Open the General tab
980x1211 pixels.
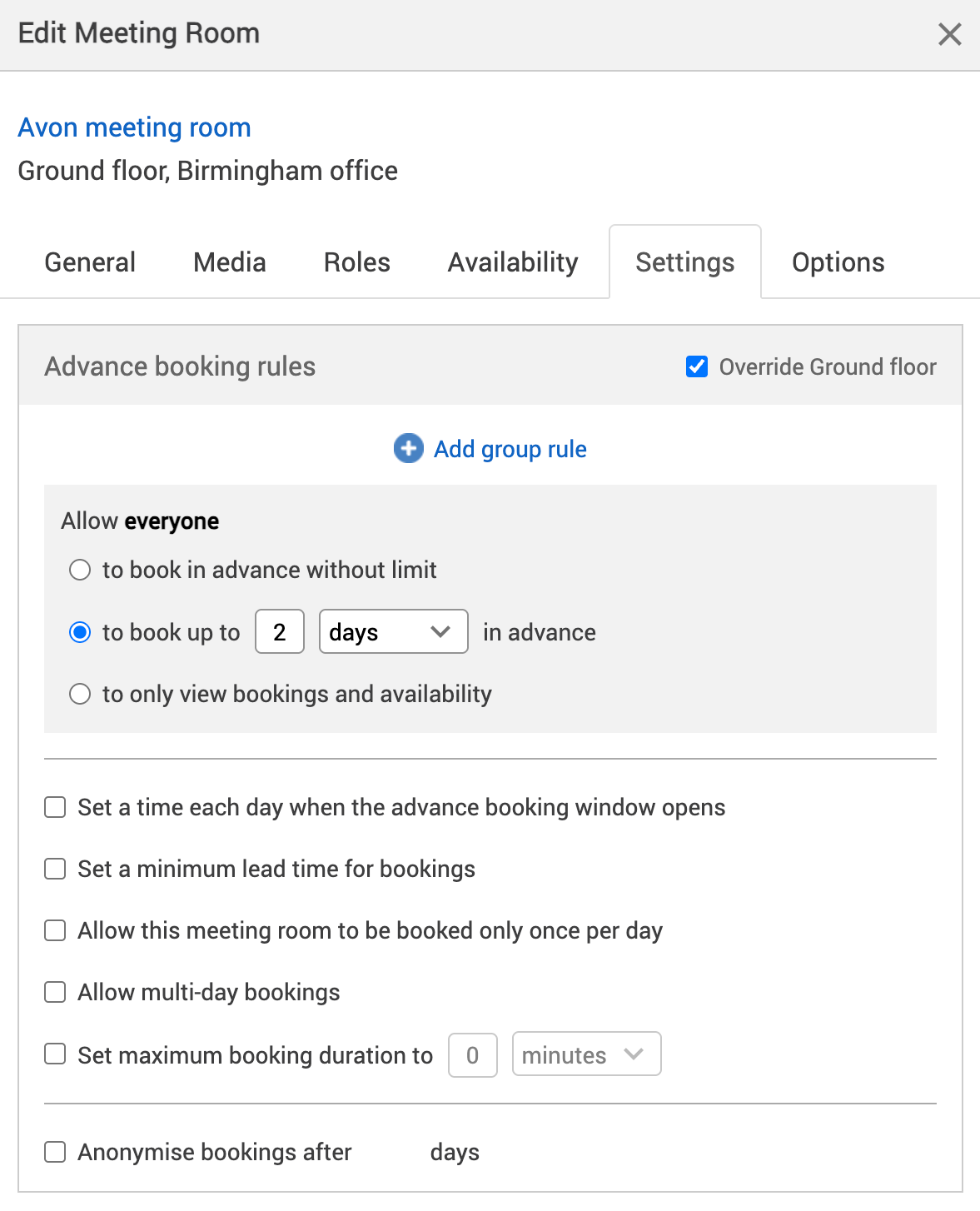(x=89, y=262)
